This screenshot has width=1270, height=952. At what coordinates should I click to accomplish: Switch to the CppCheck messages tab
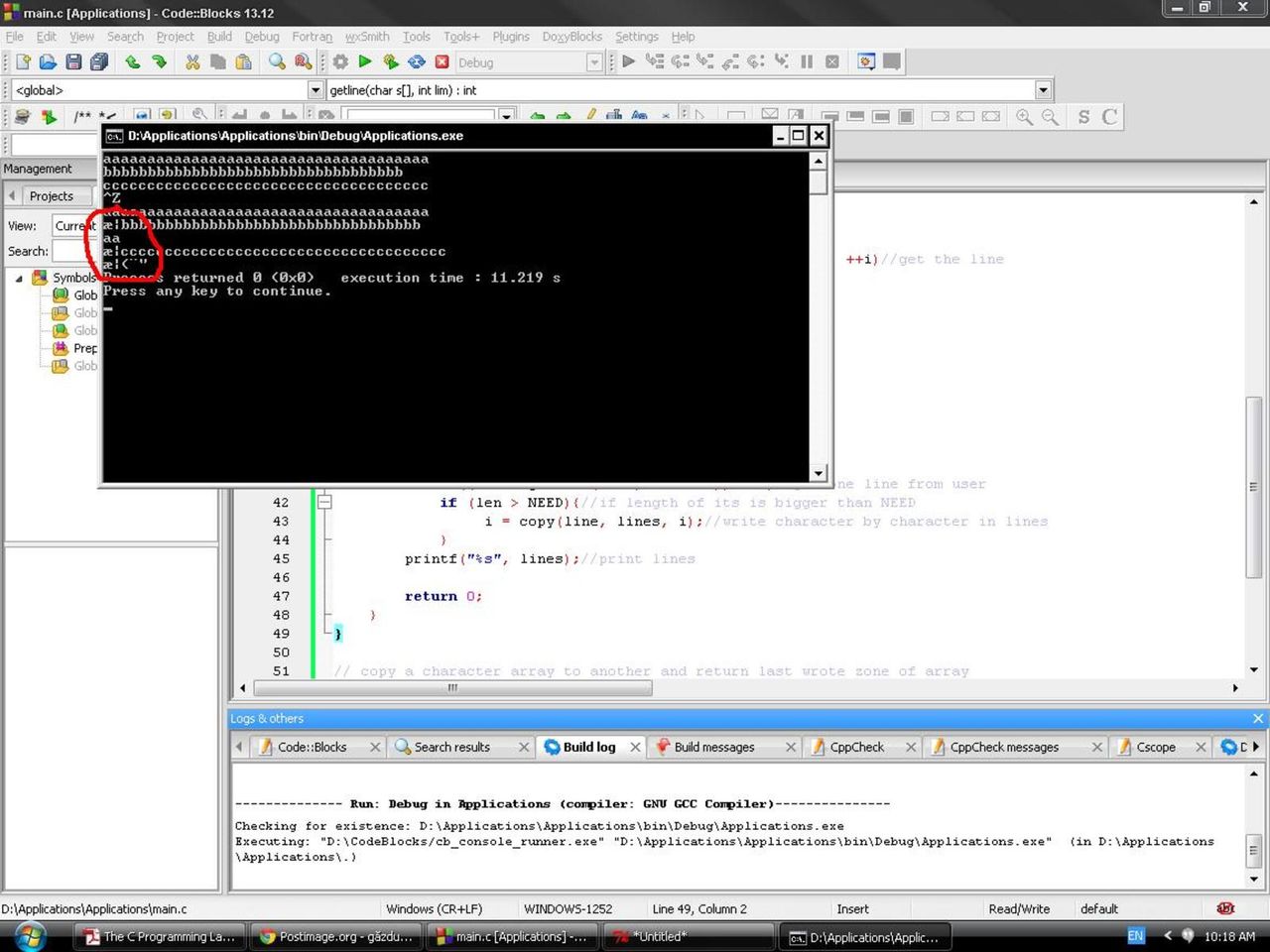pos(1004,747)
